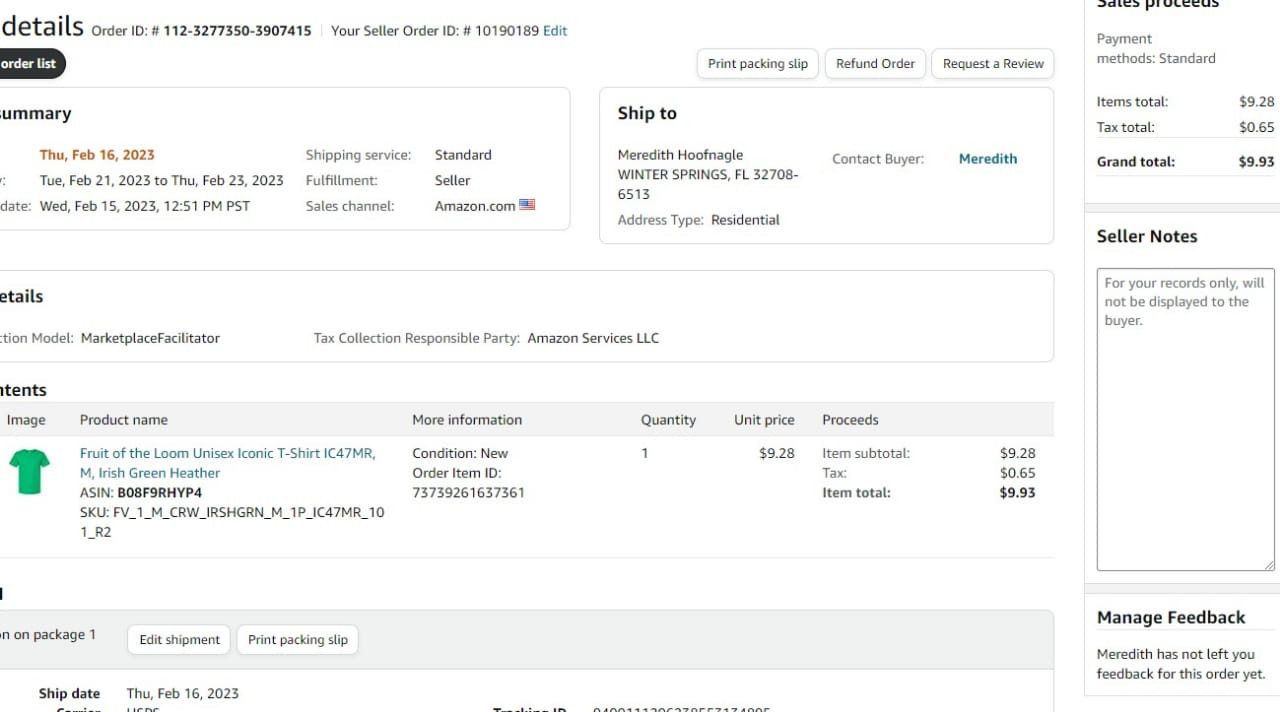The height and width of the screenshot is (712, 1280).
Task: Go back to the order list
Action: [x=28, y=63]
